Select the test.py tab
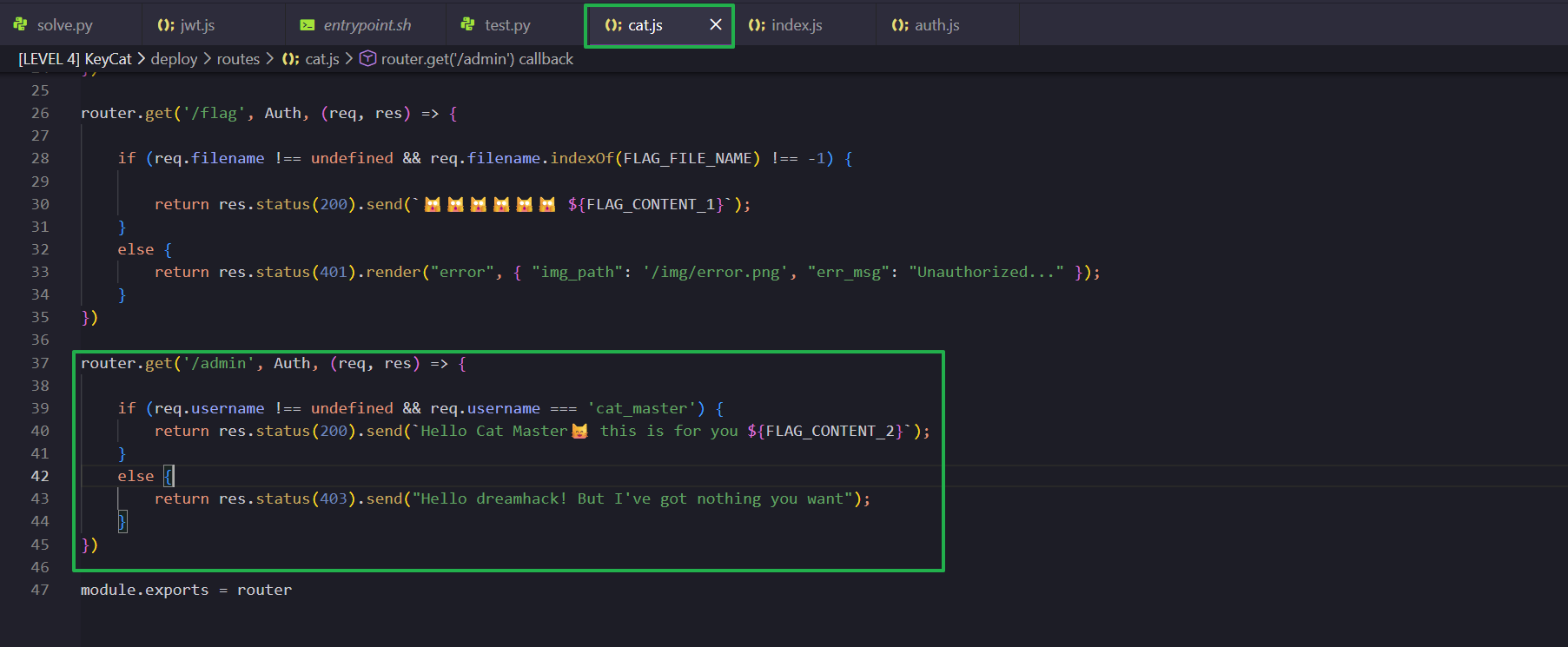 click(x=506, y=25)
